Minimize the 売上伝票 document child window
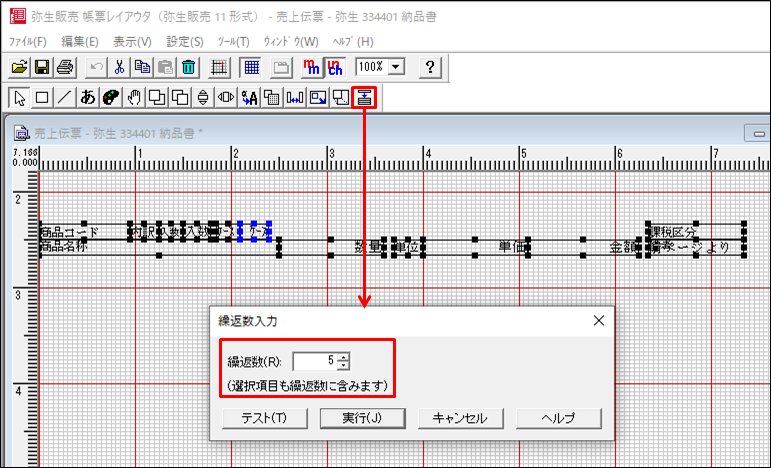 pos(759,133)
